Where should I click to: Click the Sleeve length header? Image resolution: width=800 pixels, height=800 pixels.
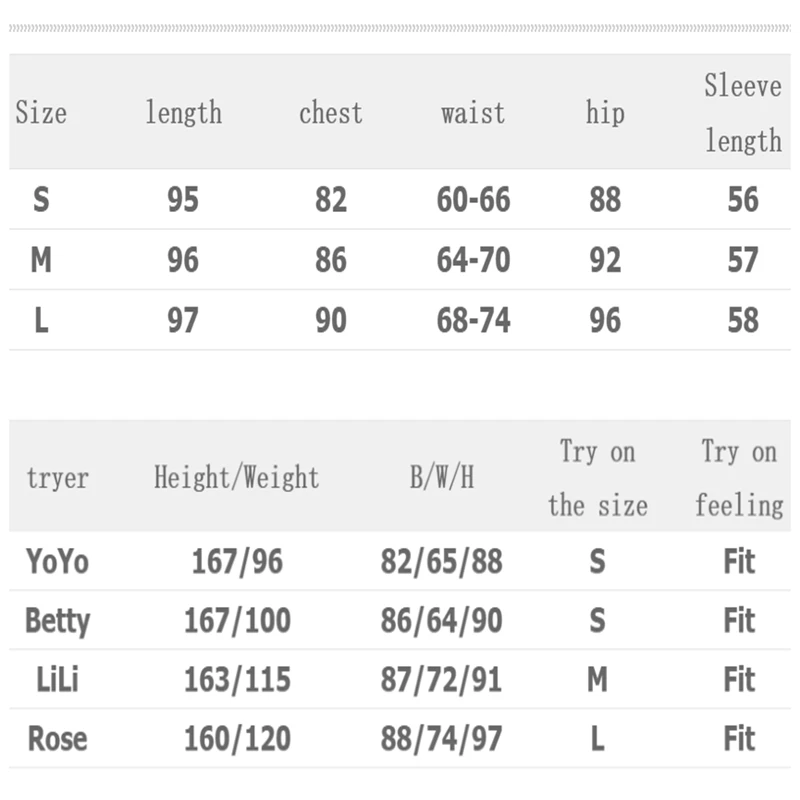[742, 113]
